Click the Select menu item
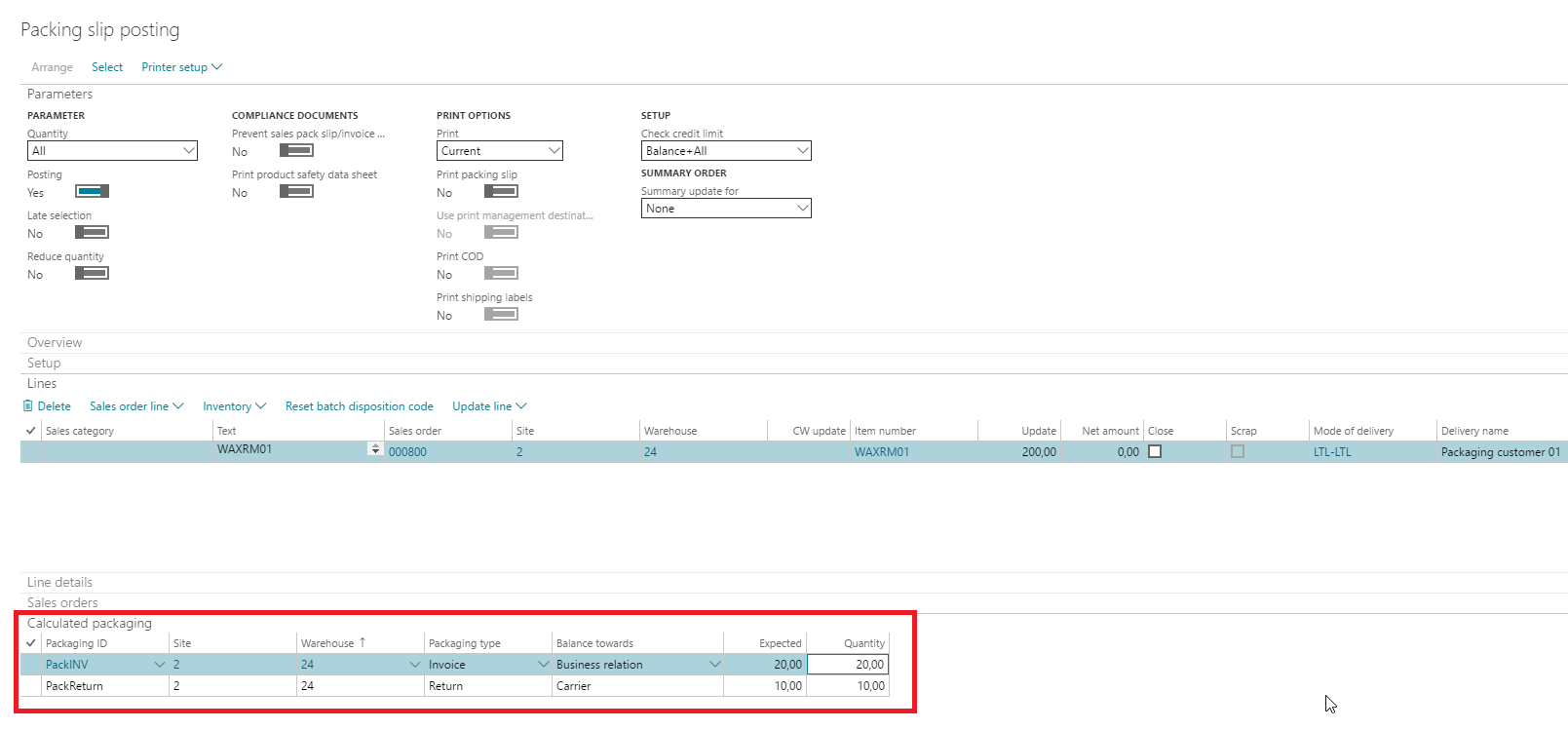Screen dimensions: 1568x730 [x=107, y=67]
